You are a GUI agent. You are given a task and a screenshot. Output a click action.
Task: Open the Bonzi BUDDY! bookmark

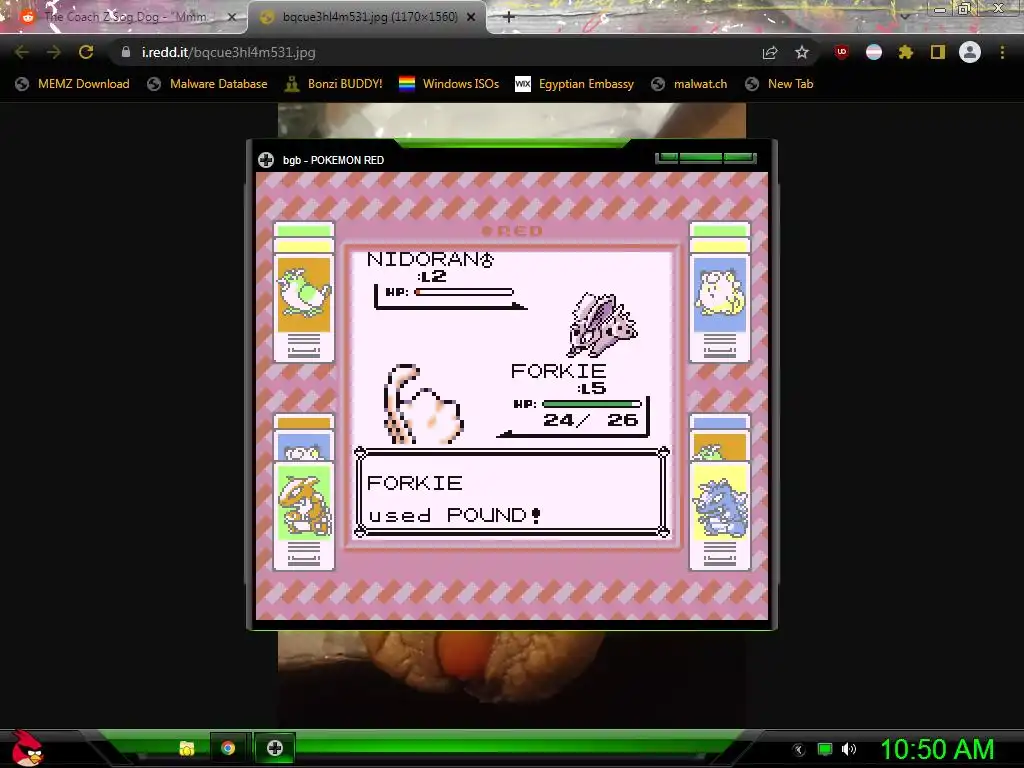point(334,84)
